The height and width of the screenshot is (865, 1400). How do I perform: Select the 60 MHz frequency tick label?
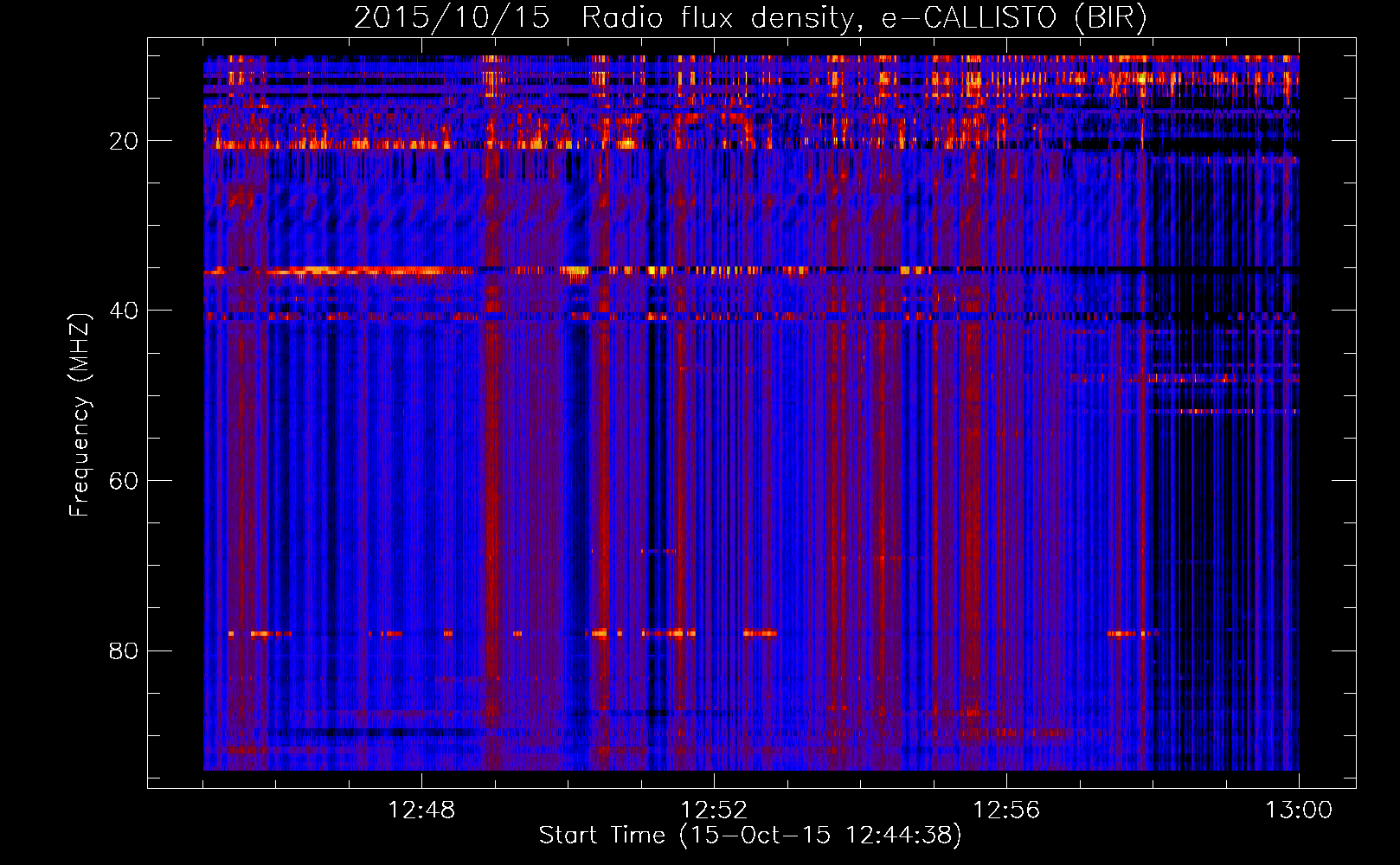(x=124, y=481)
